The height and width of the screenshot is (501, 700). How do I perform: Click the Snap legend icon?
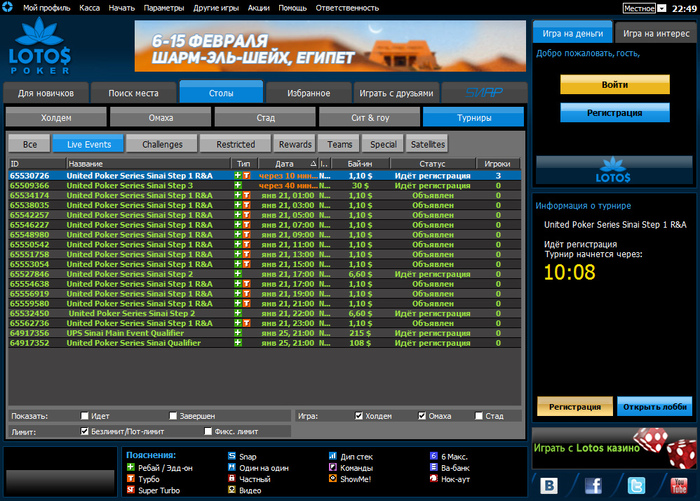232,456
